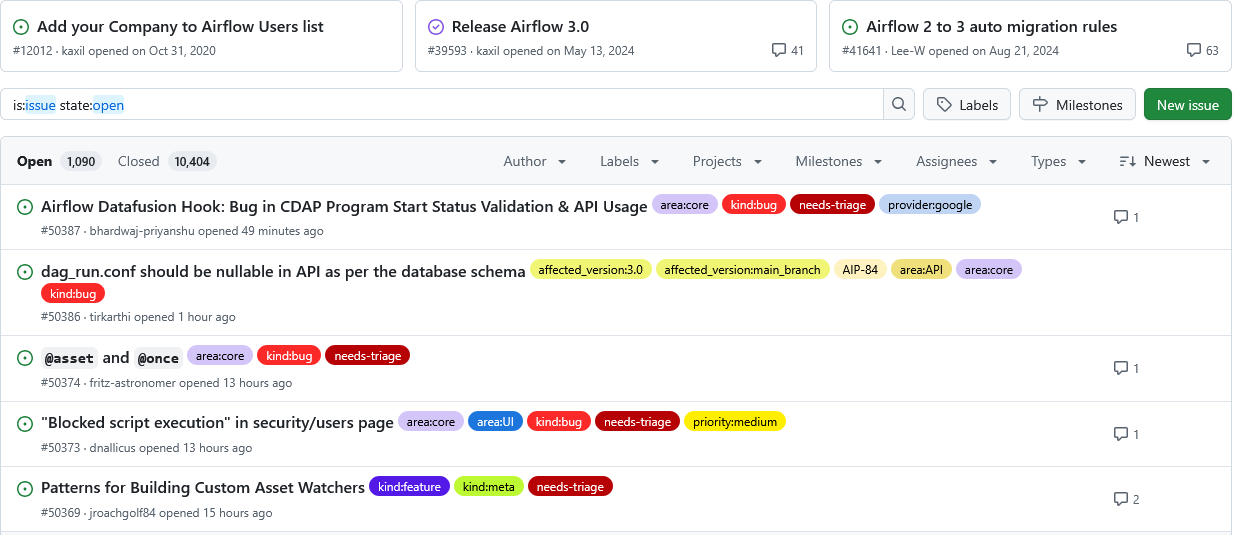This screenshot has width=1248, height=535.
Task: Open the Blocked script execution issue
Action: pos(217,423)
